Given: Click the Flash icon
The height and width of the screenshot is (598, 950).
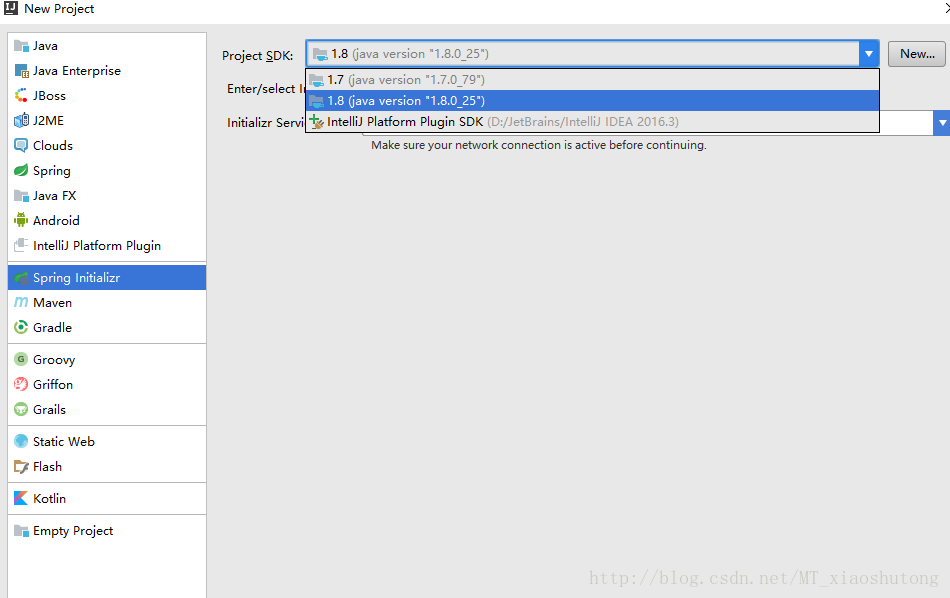Looking at the screenshot, I should 21,467.
